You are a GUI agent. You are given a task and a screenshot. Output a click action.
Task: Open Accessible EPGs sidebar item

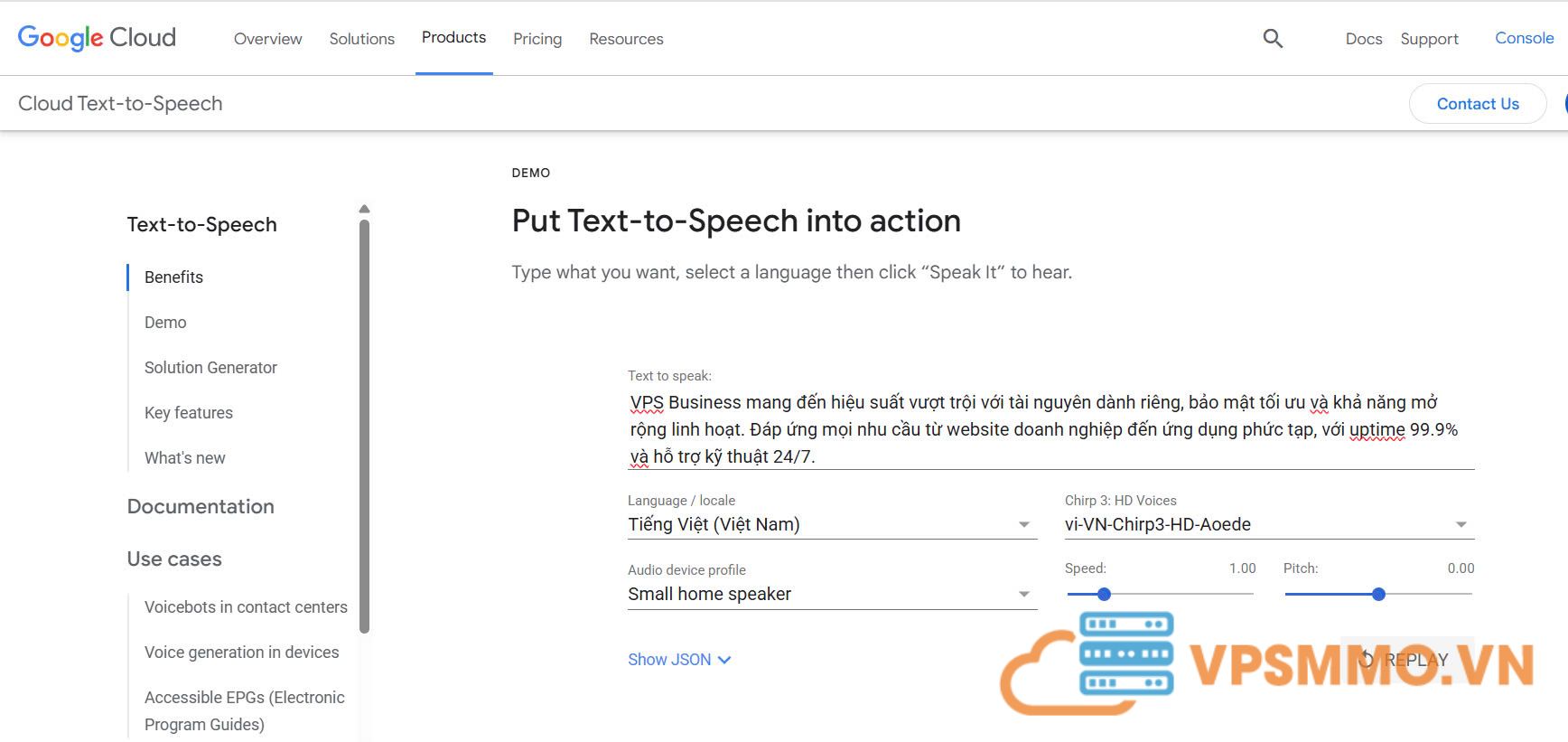coord(245,710)
